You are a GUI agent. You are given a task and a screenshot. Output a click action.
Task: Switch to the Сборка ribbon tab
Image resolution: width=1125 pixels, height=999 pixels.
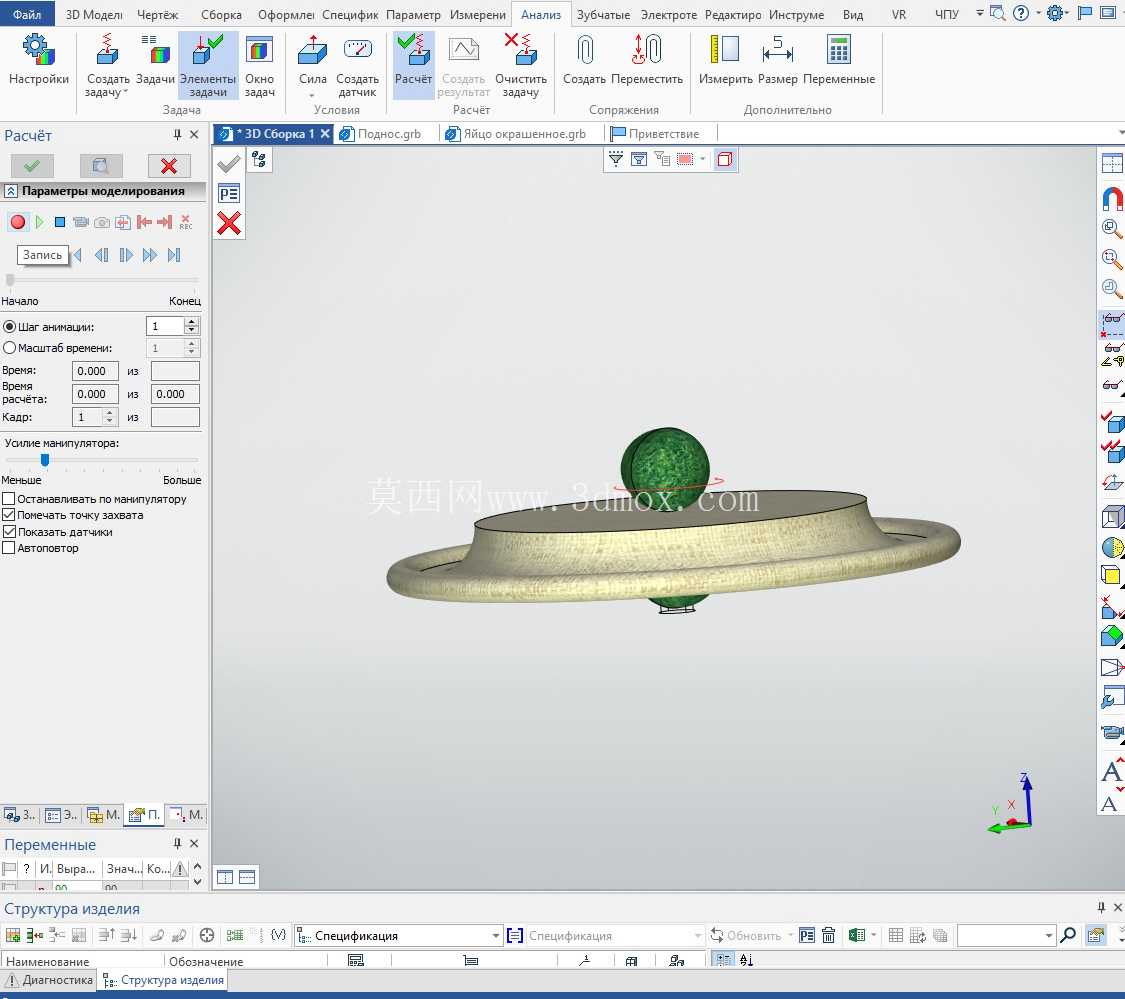pos(221,14)
